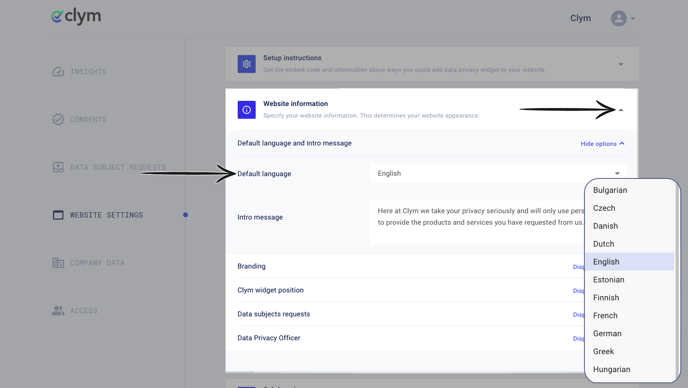Click the Default language dropdown caret
This screenshot has height=388, width=688.
[617, 173]
